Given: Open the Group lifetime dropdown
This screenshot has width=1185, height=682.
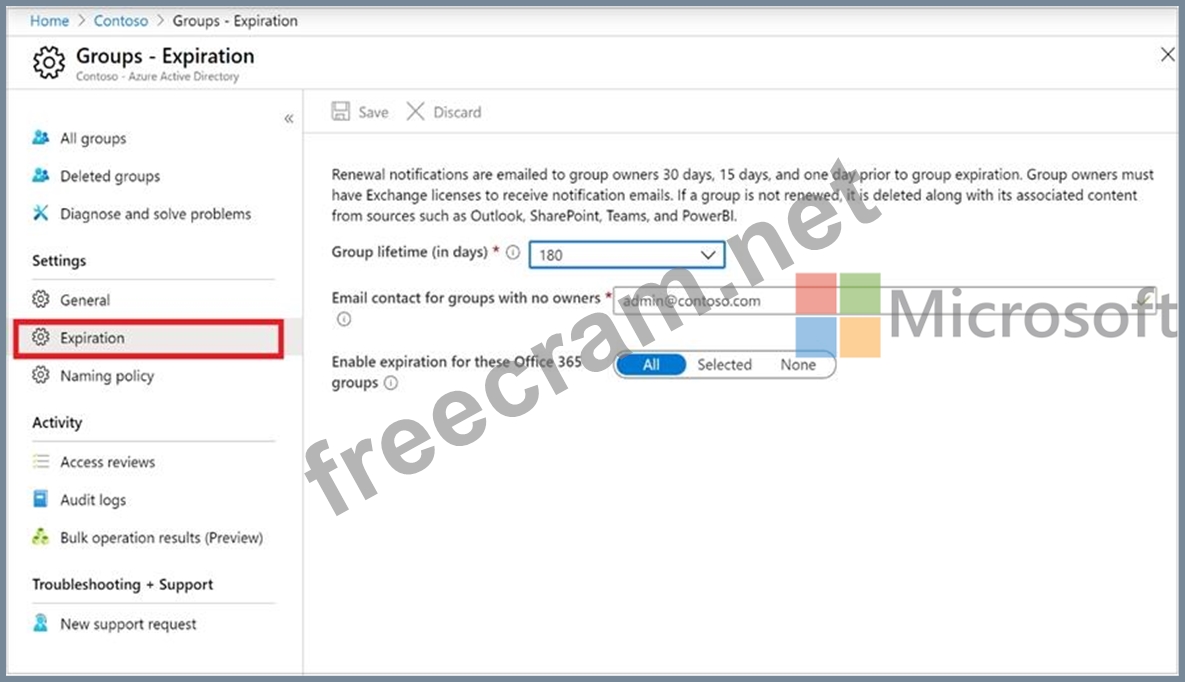Looking at the screenshot, I should (x=627, y=255).
